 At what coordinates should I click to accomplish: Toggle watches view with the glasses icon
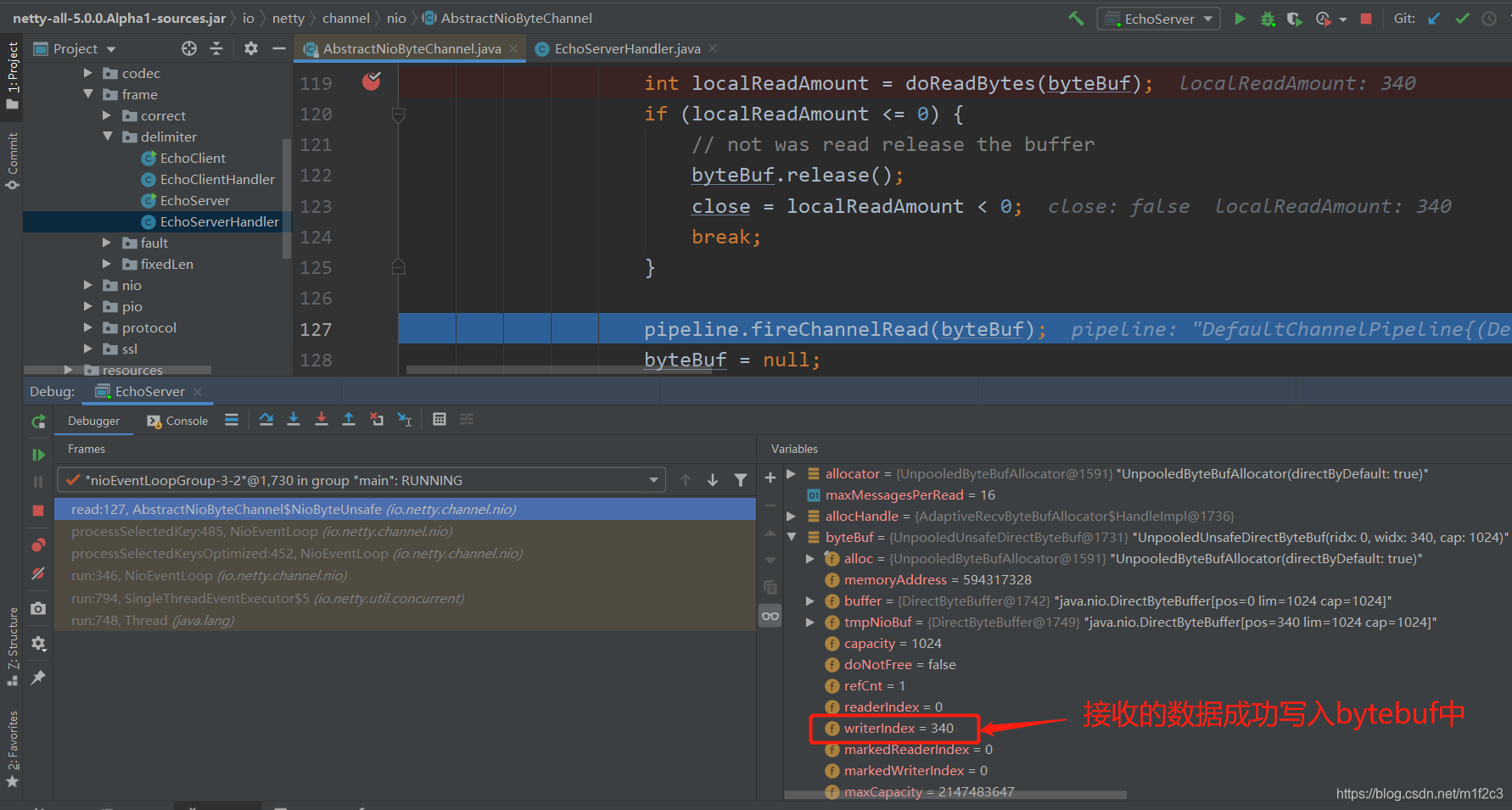(770, 616)
